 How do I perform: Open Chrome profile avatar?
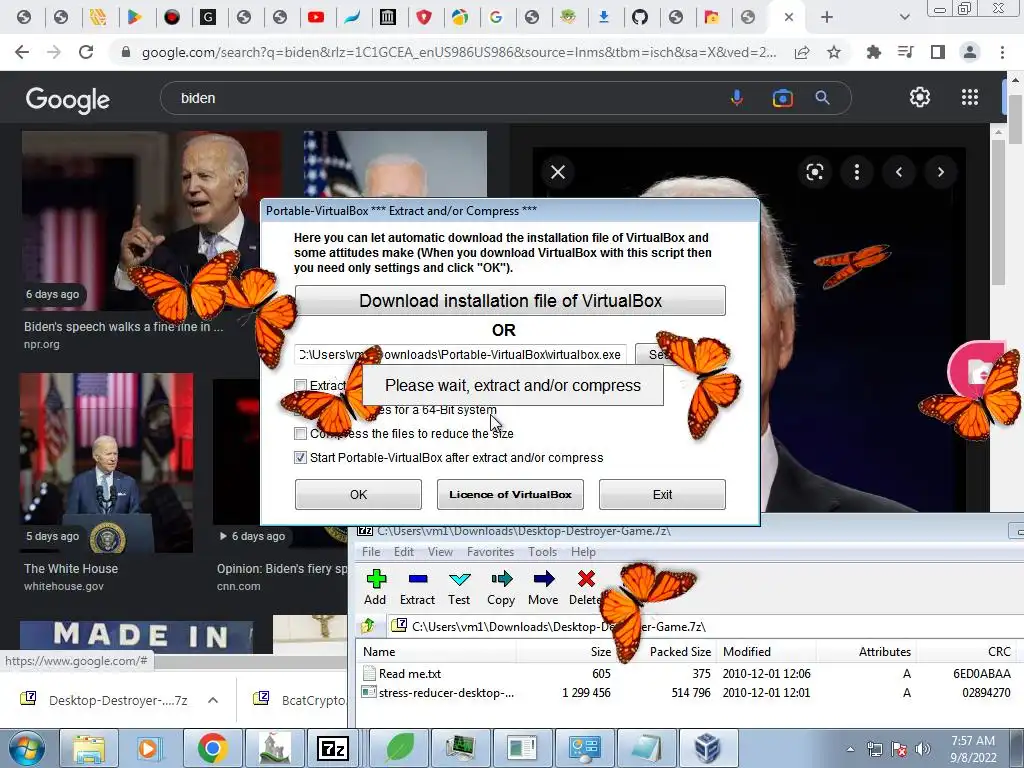(970, 52)
